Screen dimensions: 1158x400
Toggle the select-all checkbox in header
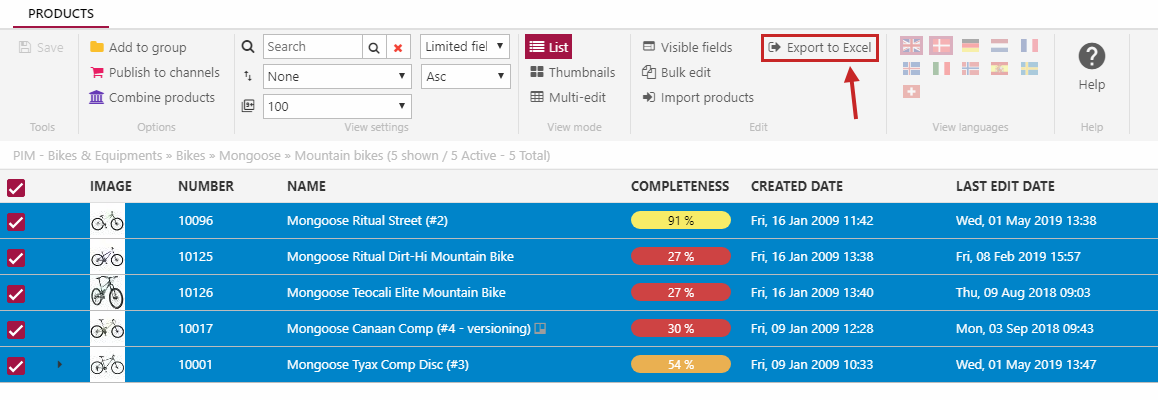tap(16, 187)
